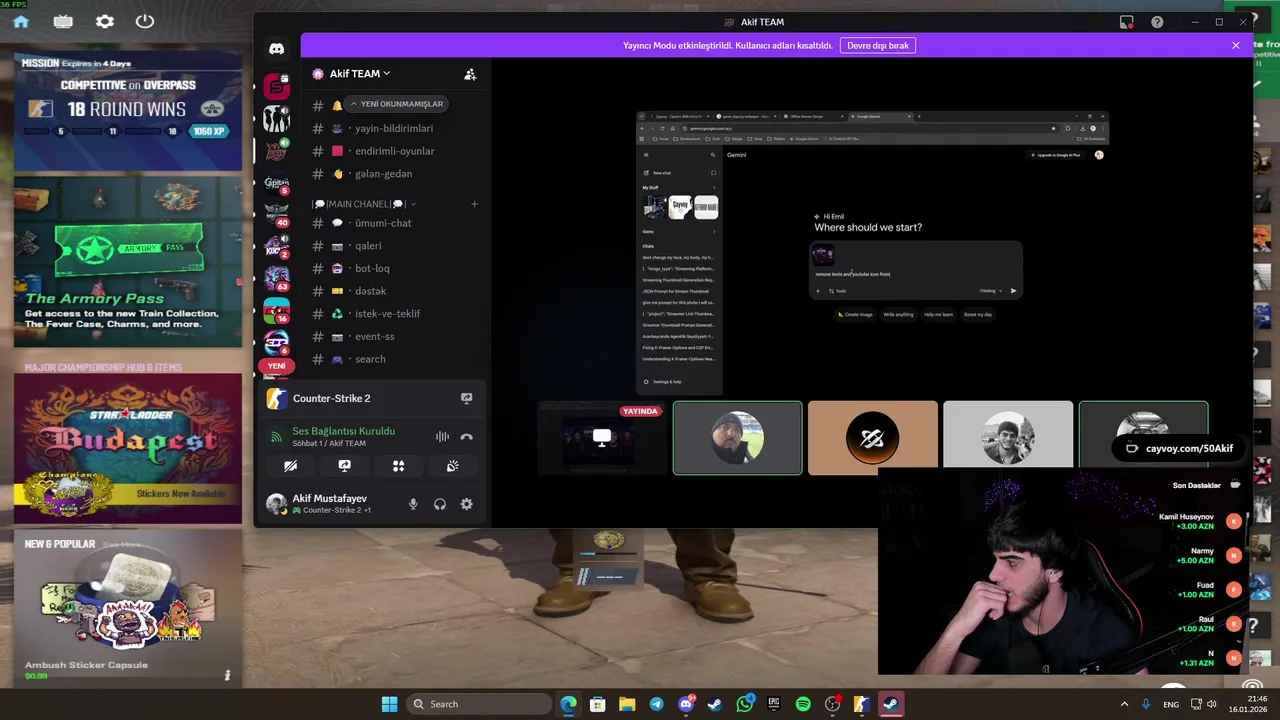Image resolution: width=1280 pixels, height=720 pixels.
Task: Open the server with 40 badge
Action: [276, 214]
